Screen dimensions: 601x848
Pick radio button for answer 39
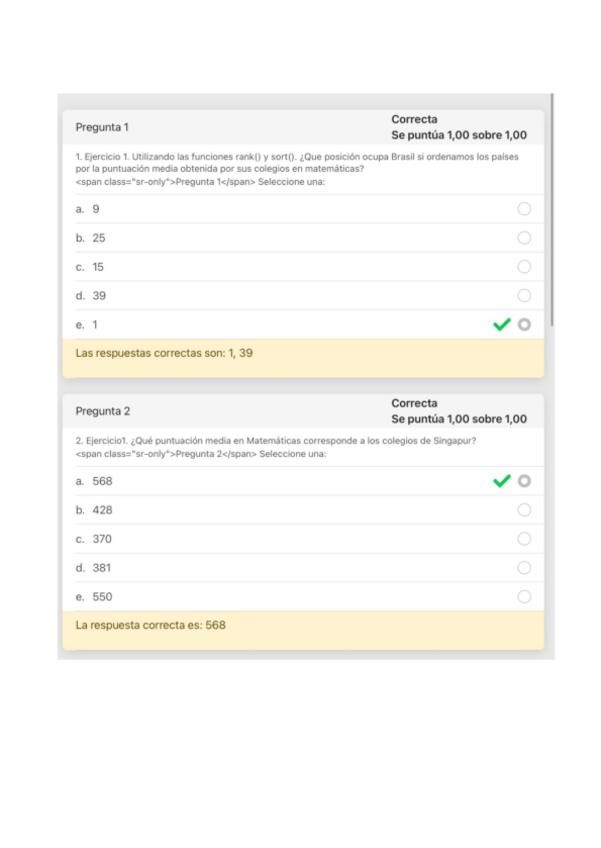point(524,296)
